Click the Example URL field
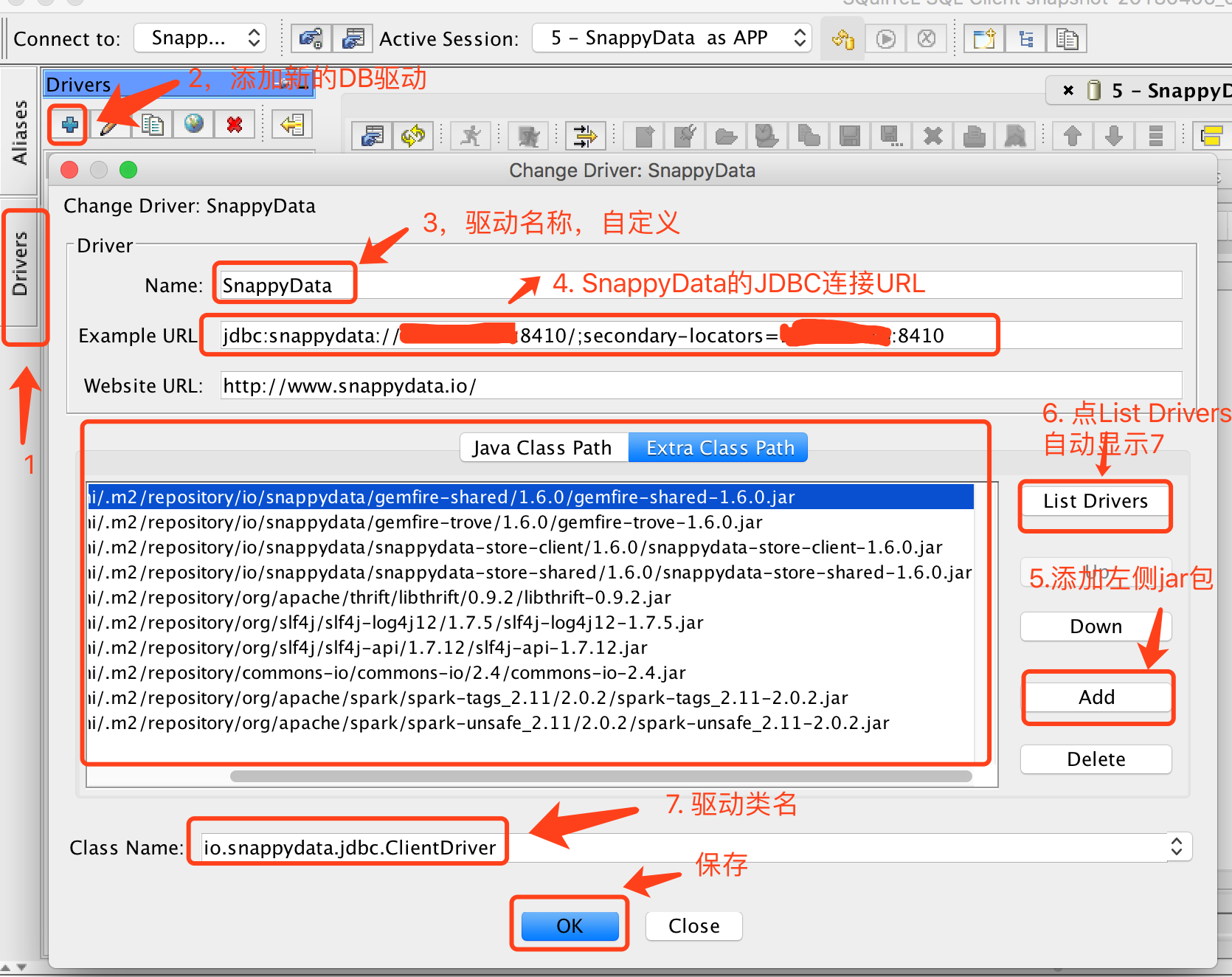This screenshot has height=977, width=1232. pos(701,336)
